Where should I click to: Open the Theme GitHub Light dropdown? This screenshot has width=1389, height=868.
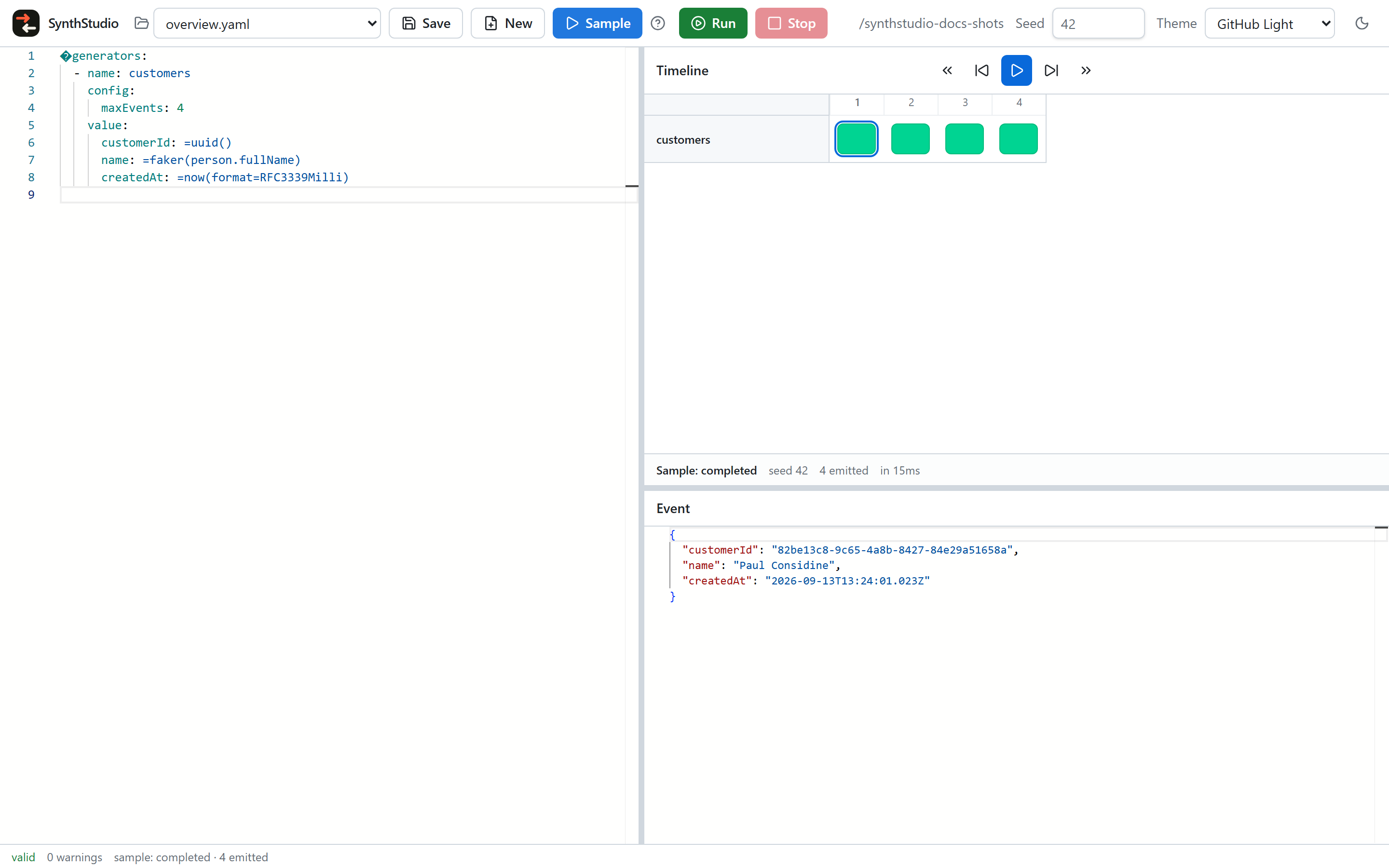coord(1269,24)
